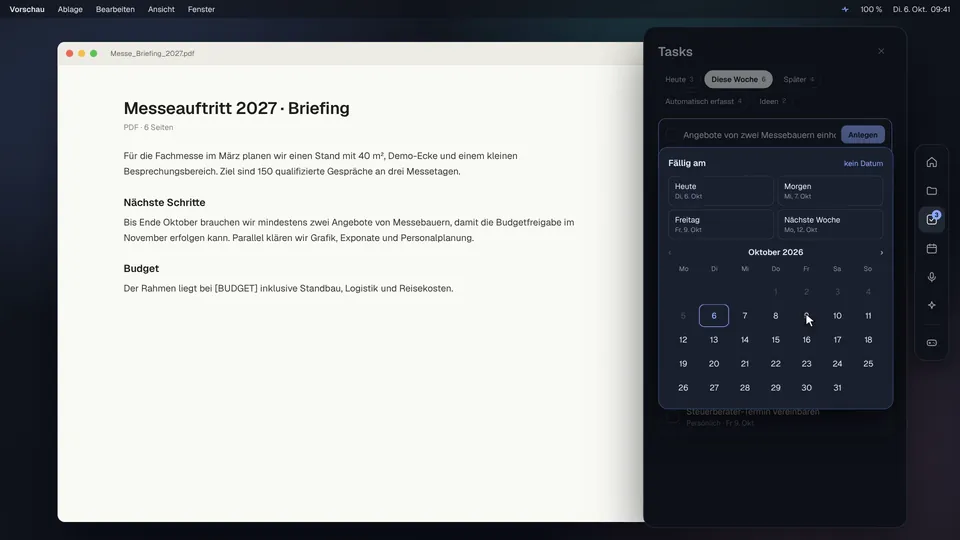The height and width of the screenshot is (540, 960).
Task: Click the new task text input field
Action: point(759,135)
